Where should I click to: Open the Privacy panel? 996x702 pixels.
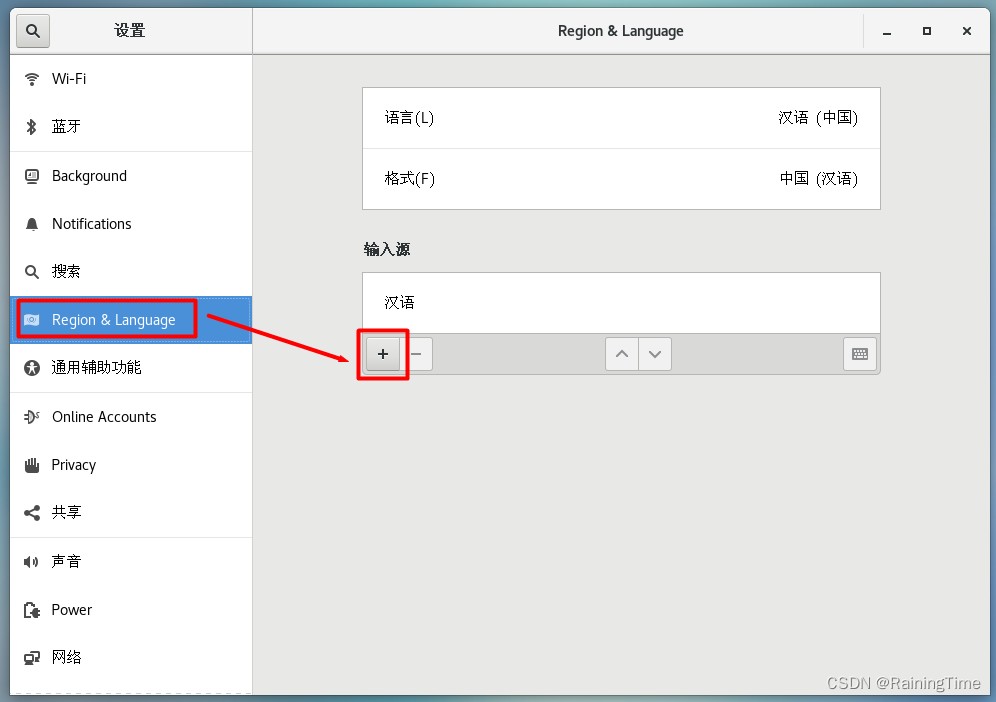[x=131, y=465]
